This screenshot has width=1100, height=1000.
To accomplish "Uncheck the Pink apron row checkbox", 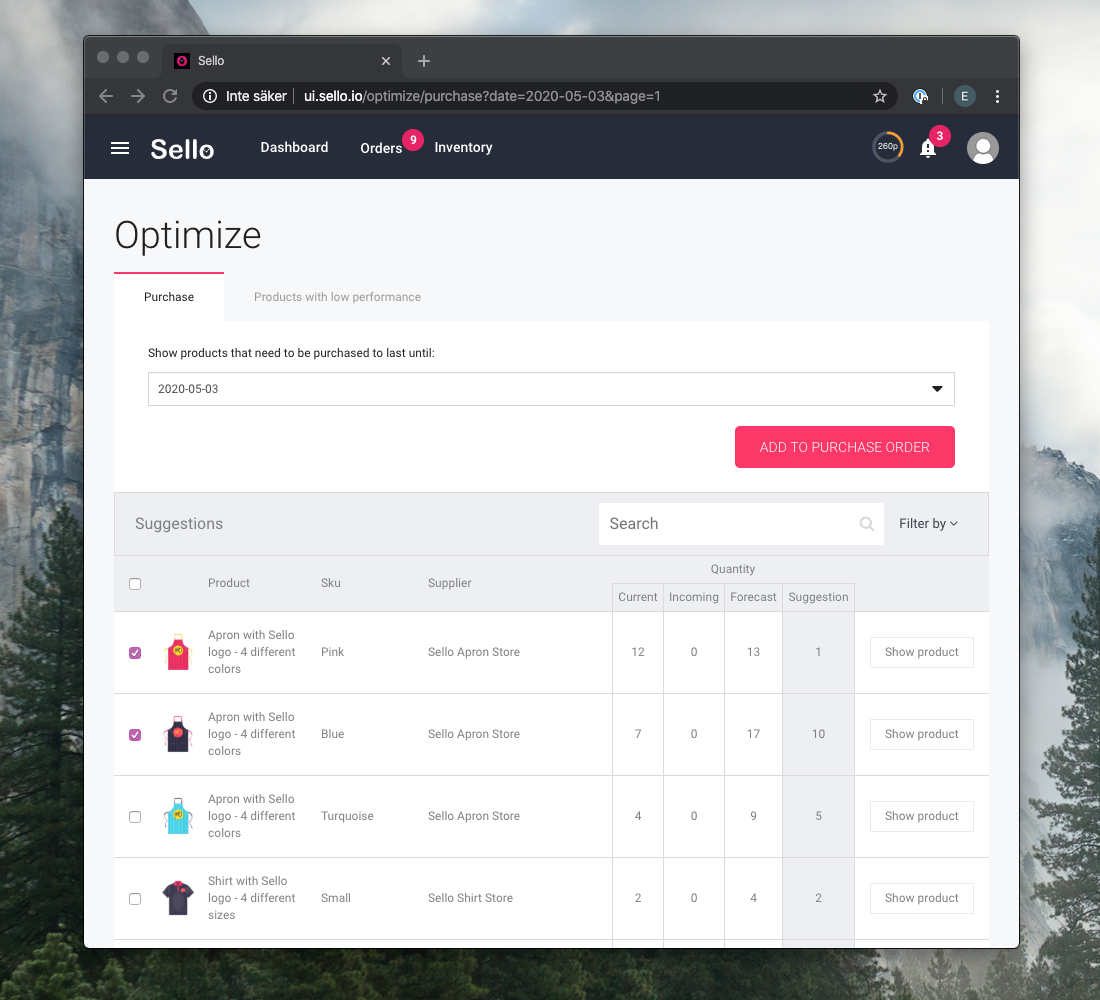I will click(x=135, y=653).
